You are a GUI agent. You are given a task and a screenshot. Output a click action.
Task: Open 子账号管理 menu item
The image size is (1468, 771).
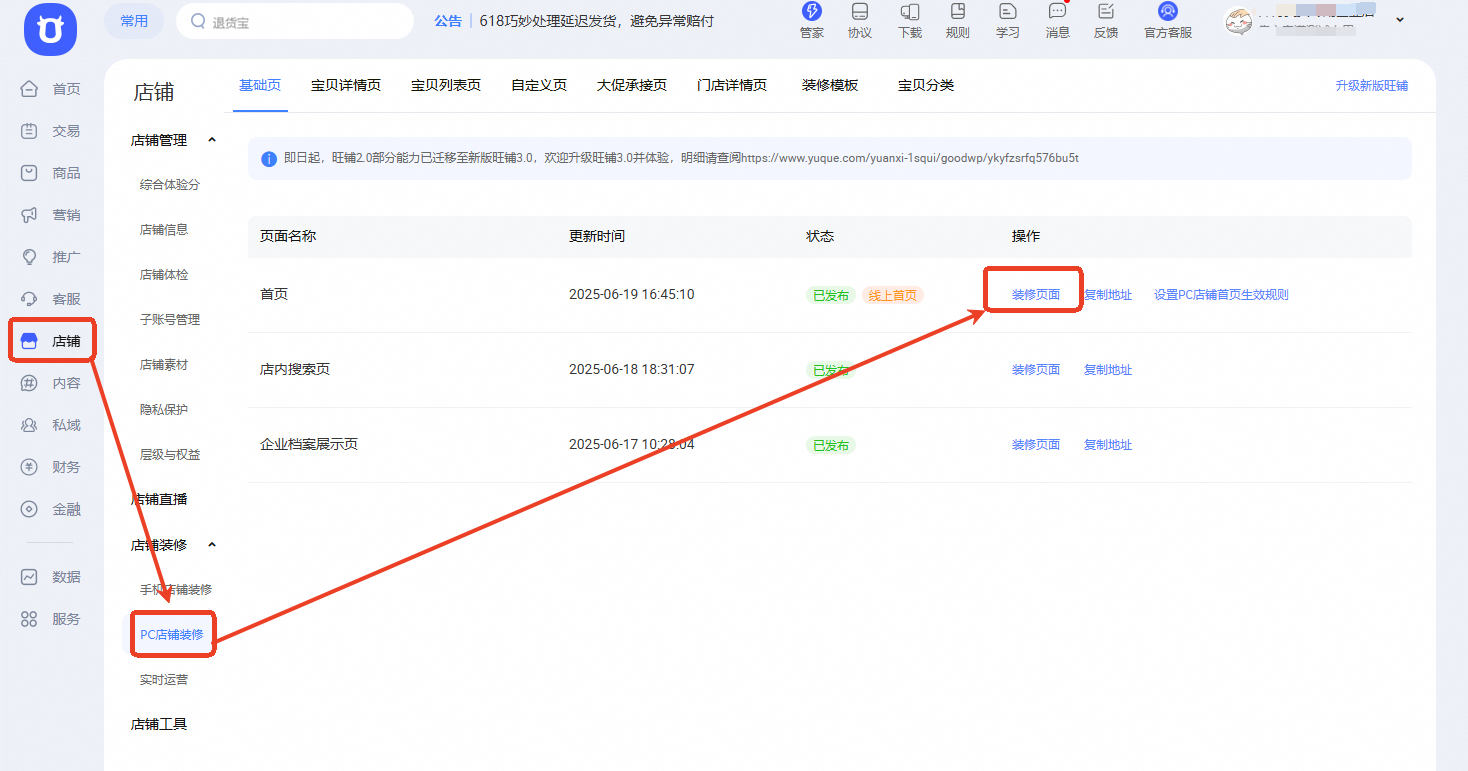(x=170, y=320)
